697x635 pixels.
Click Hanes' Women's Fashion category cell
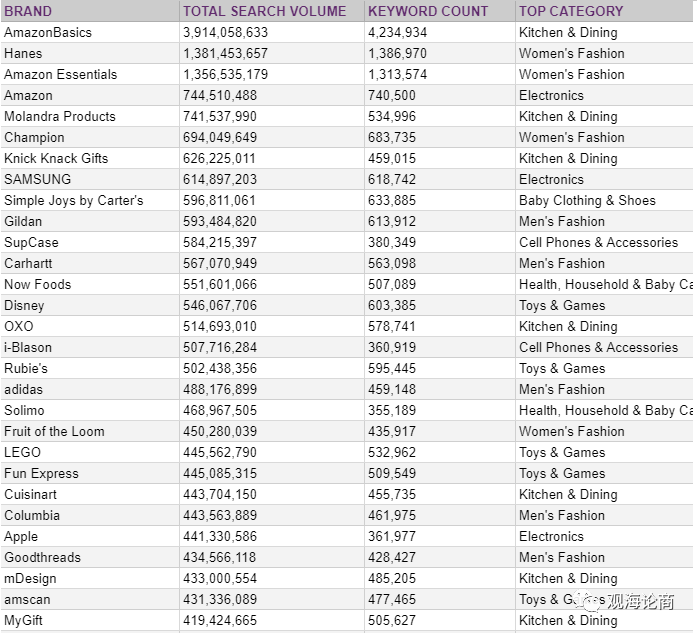pyautogui.click(x=605, y=53)
